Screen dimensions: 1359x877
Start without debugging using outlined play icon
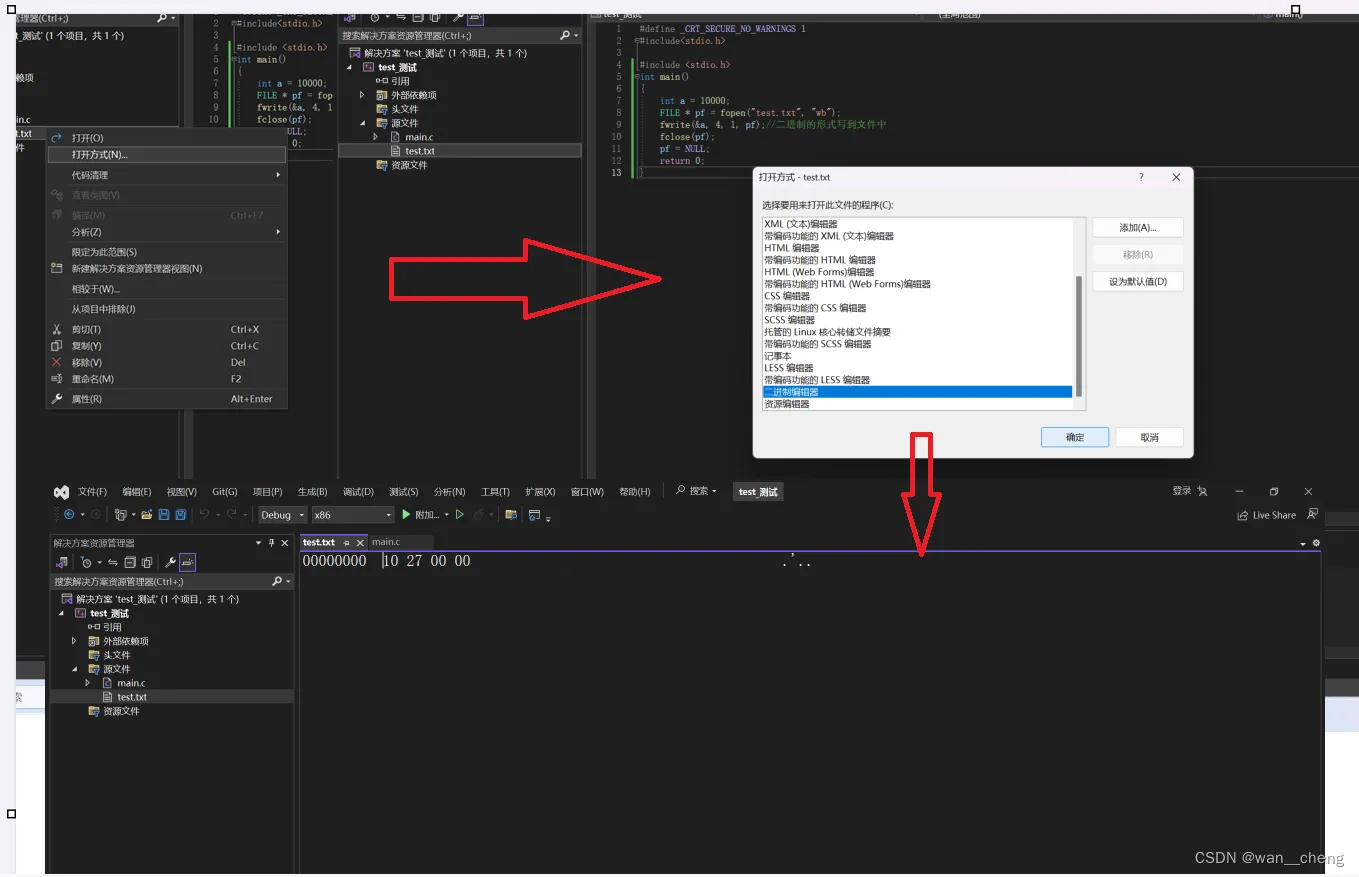pos(460,515)
